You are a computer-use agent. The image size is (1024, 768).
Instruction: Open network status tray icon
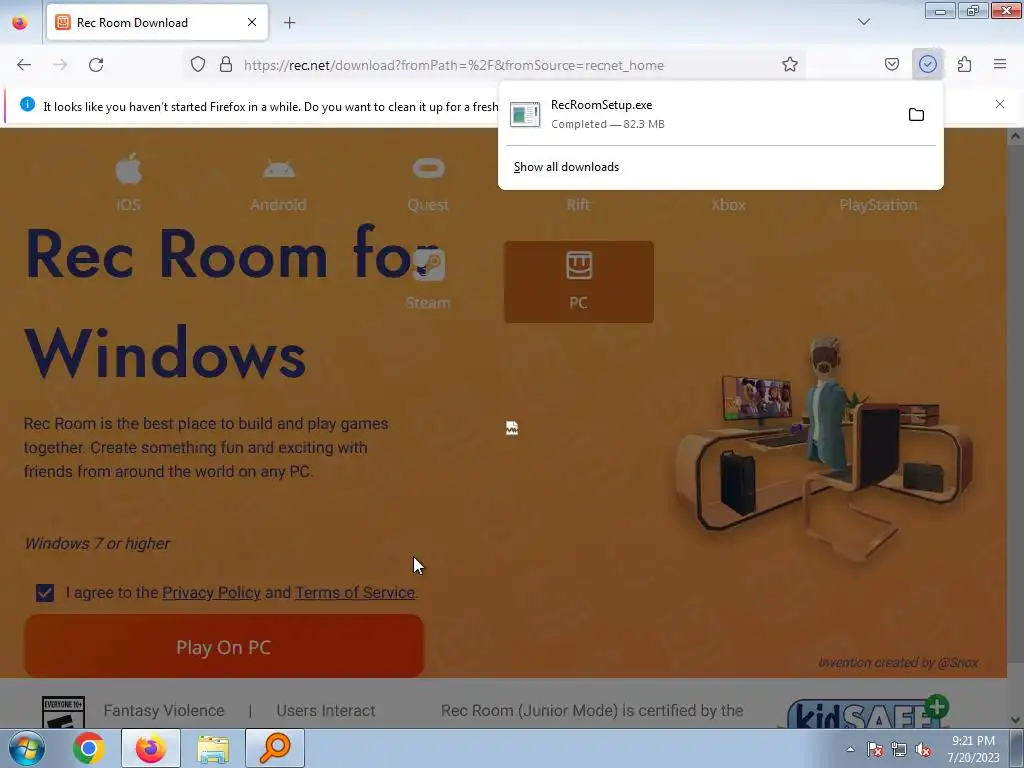coord(899,750)
